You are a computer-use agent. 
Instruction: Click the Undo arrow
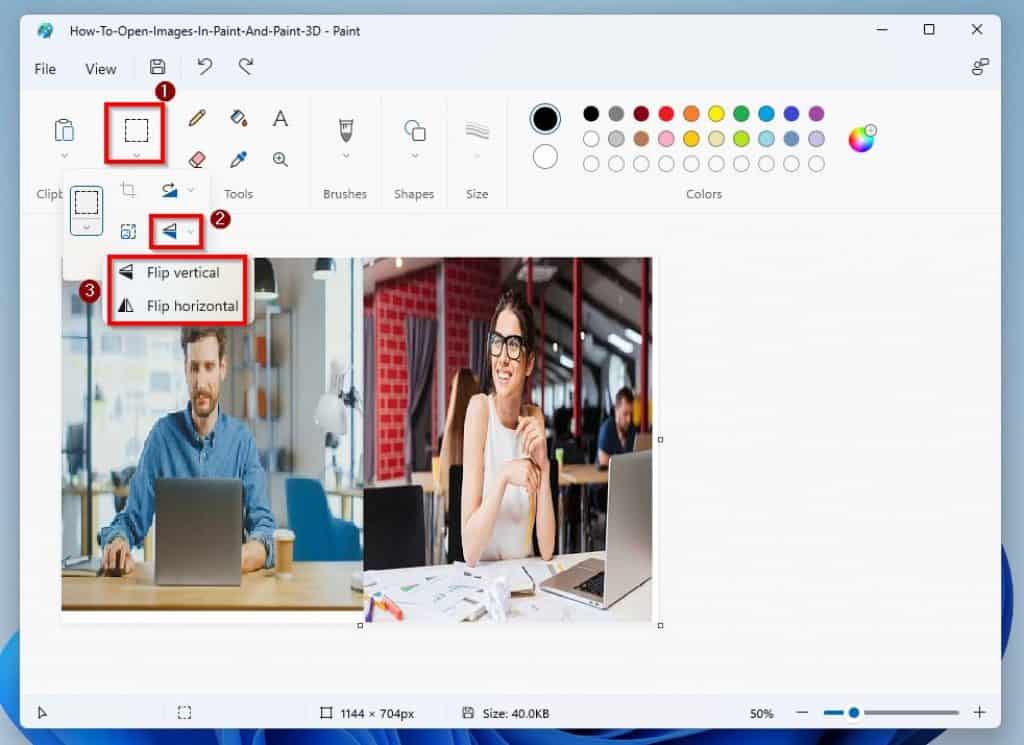point(204,67)
